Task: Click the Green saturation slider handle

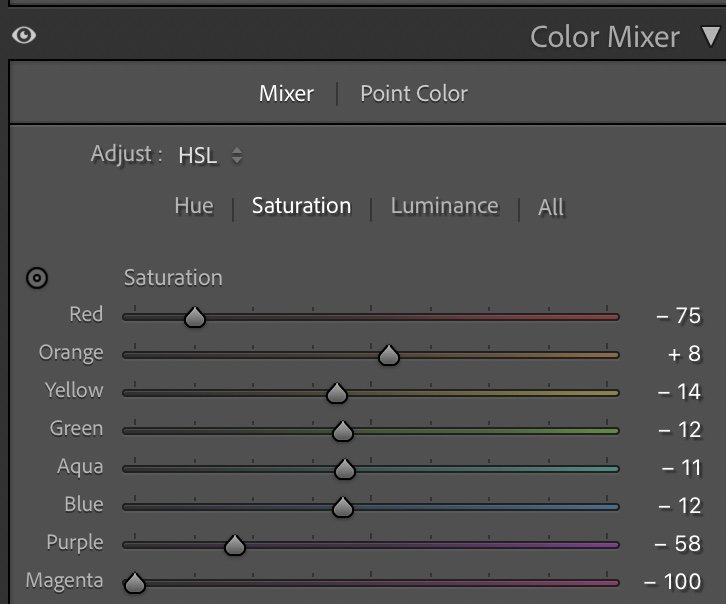Action: [x=343, y=431]
